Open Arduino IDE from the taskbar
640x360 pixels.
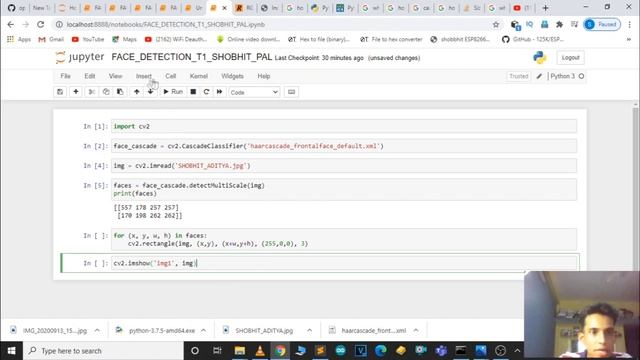point(340,351)
